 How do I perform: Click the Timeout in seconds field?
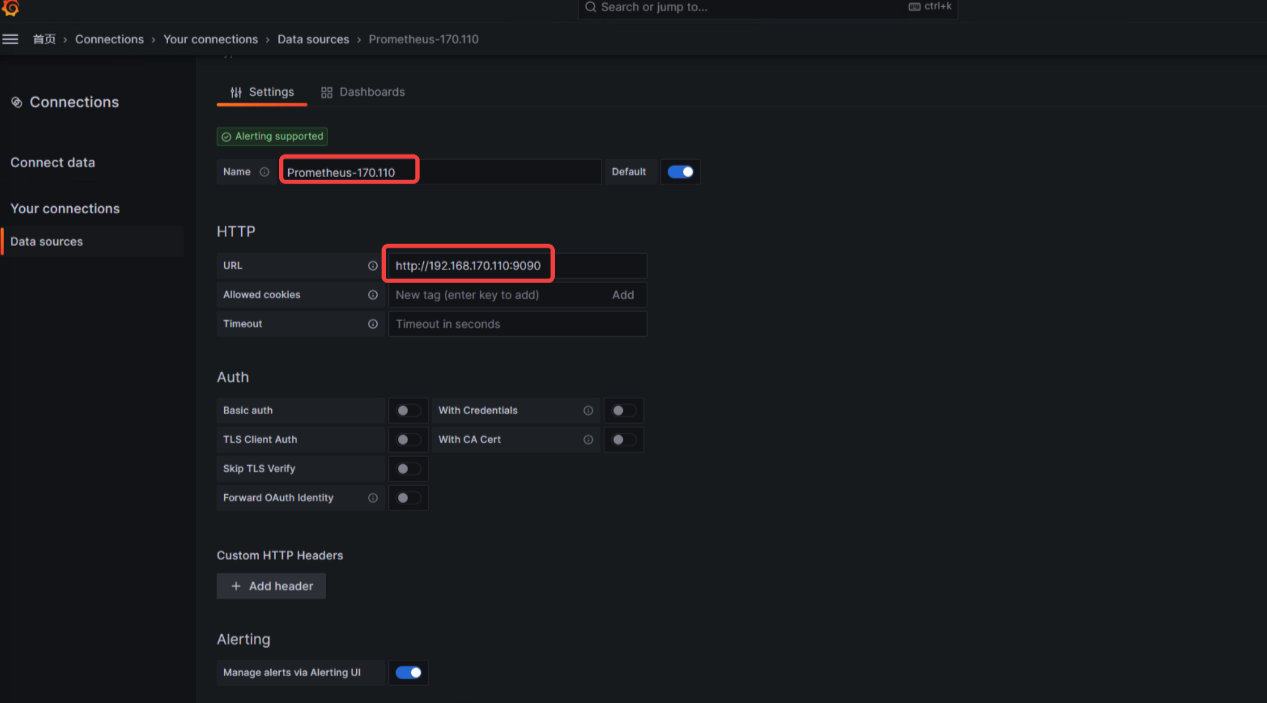point(517,324)
